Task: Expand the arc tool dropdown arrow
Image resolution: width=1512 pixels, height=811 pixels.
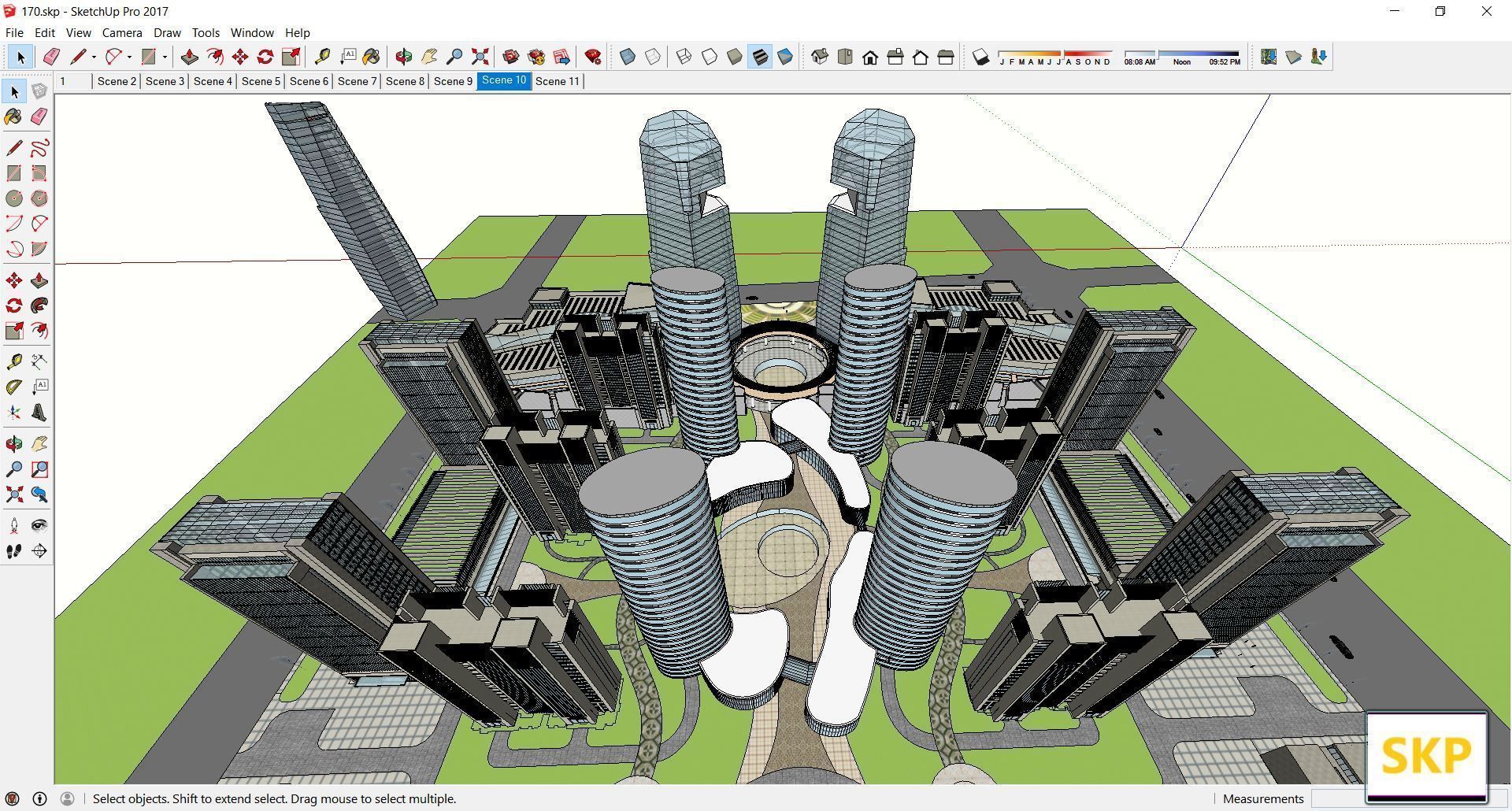Action: [x=129, y=57]
